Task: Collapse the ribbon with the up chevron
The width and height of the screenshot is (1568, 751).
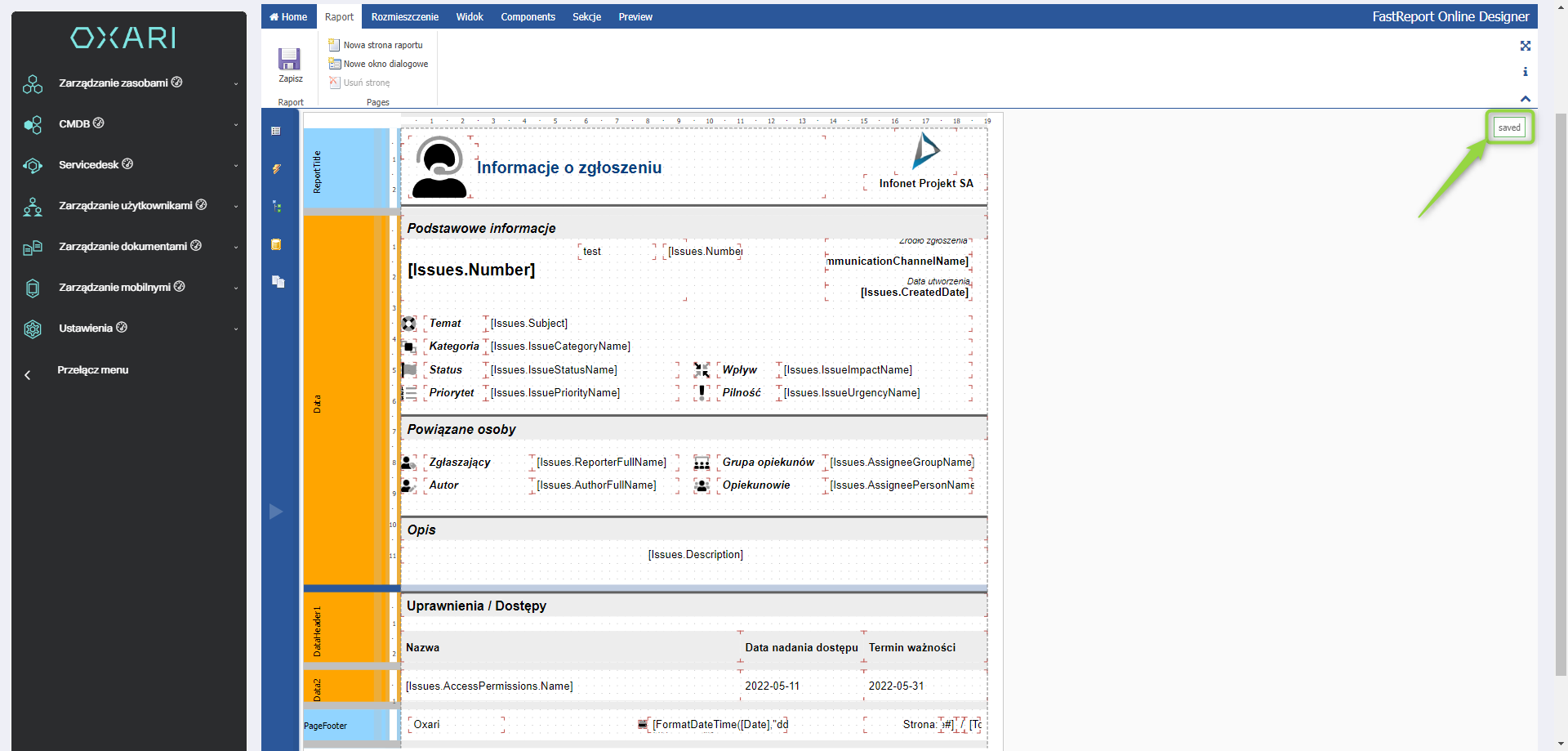Action: [x=1525, y=99]
